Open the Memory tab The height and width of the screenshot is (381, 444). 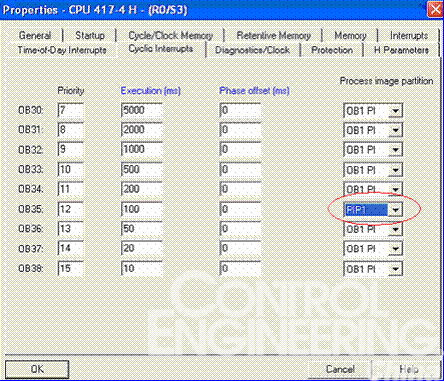(x=350, y=35)
